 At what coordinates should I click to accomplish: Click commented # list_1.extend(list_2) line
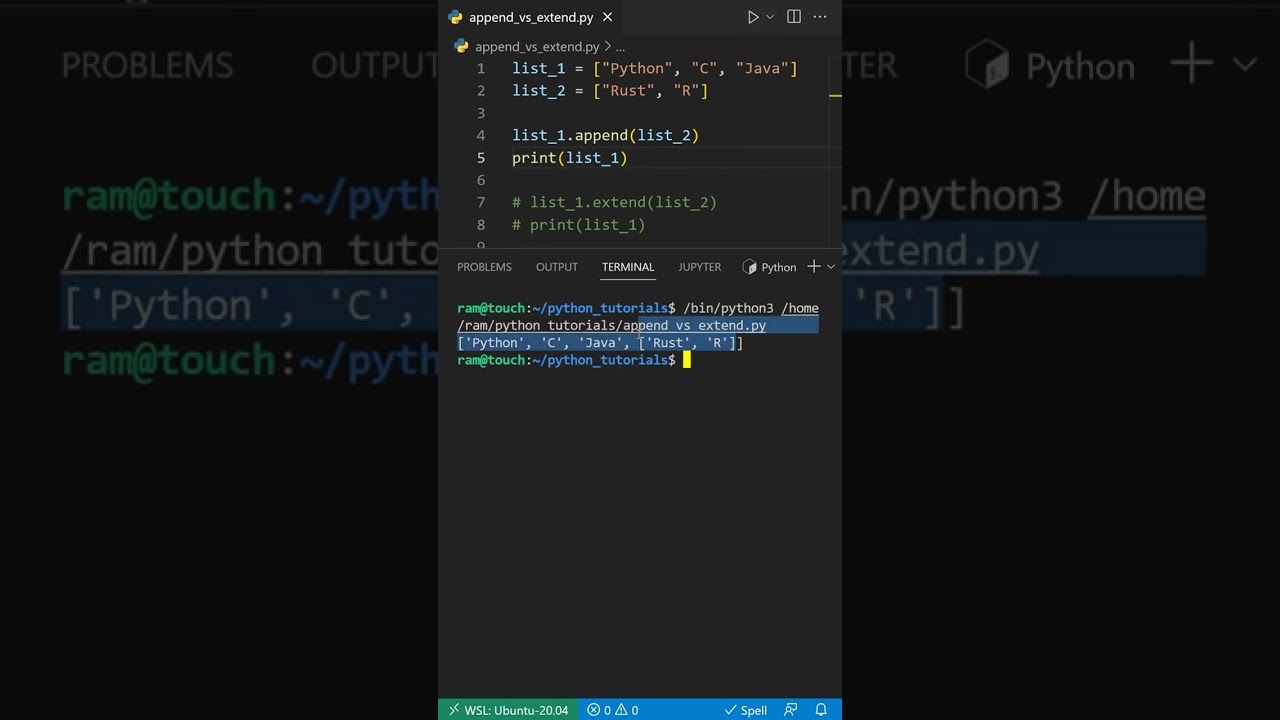pyautogui.click(x=614, y=202)
